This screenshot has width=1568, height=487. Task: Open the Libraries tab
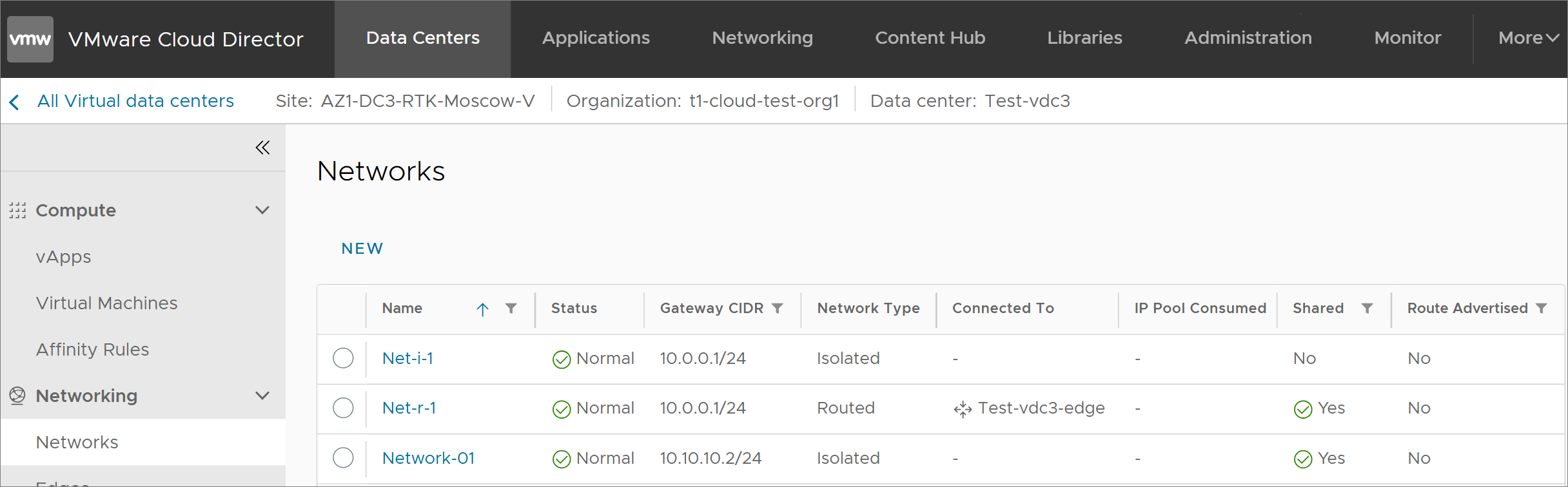coord(1084,39)
